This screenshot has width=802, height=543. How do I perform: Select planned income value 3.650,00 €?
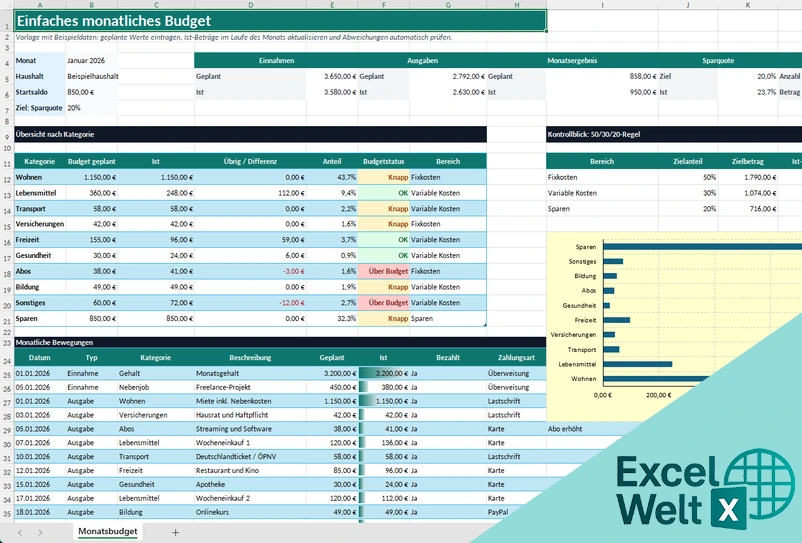click(x=332, y=76)
